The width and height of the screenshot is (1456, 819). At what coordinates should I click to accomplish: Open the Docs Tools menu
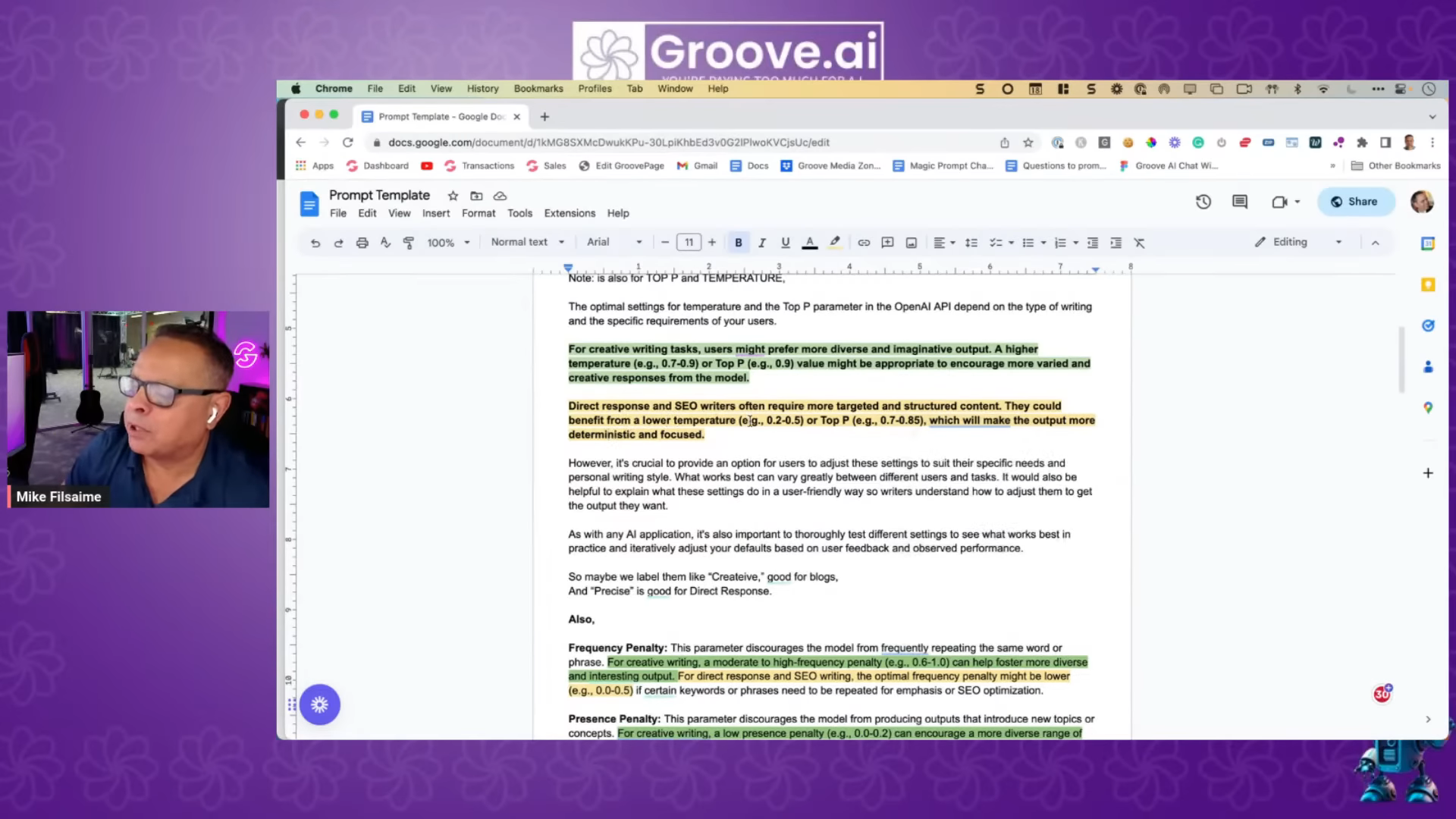519,214
